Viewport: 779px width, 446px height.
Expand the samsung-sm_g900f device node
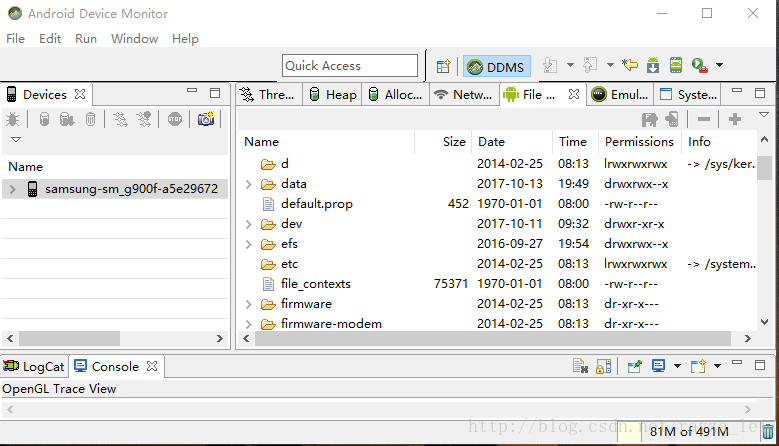pos(13,189)
